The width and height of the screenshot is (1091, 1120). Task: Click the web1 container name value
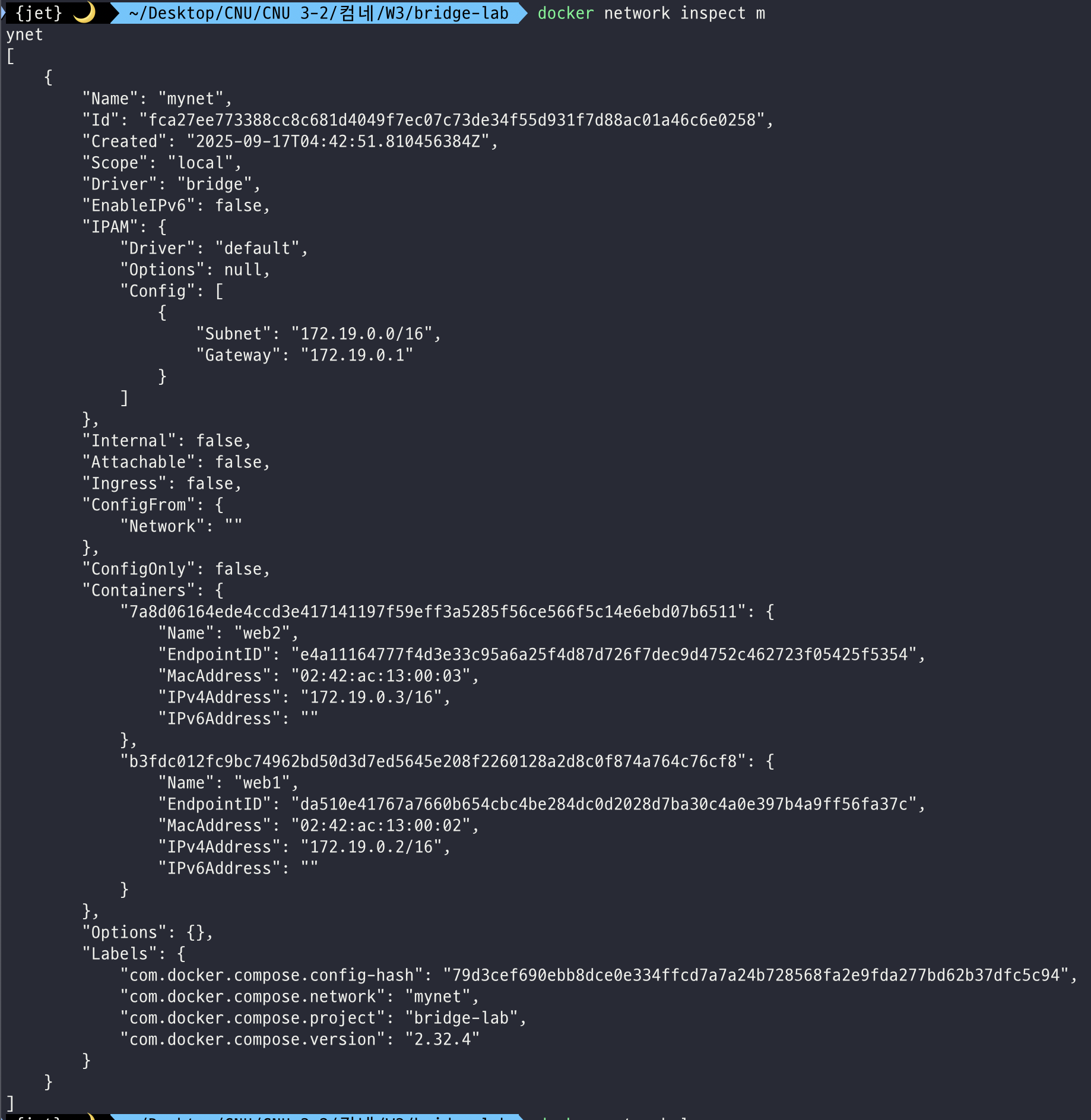click(262, 783)
